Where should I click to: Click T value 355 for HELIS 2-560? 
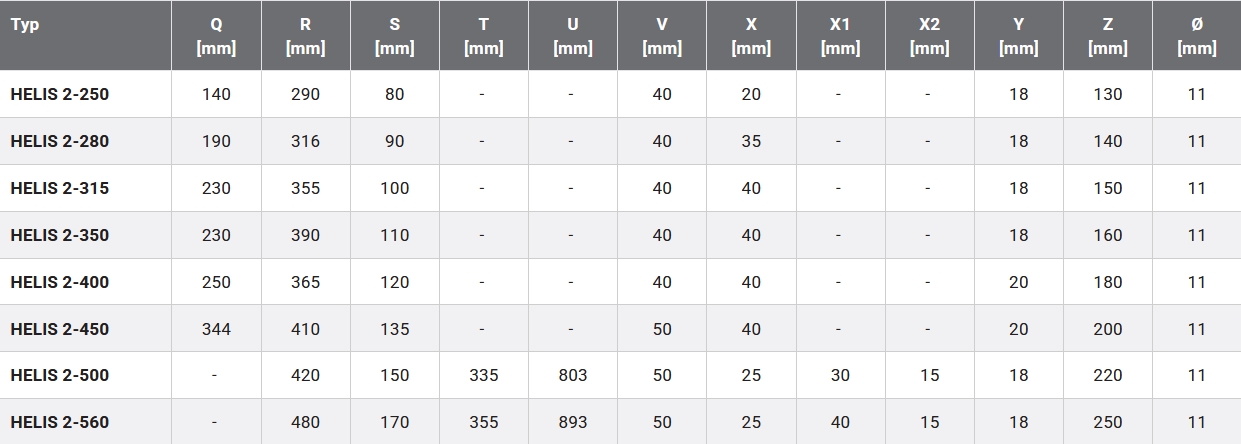click(x=483, y=422)
